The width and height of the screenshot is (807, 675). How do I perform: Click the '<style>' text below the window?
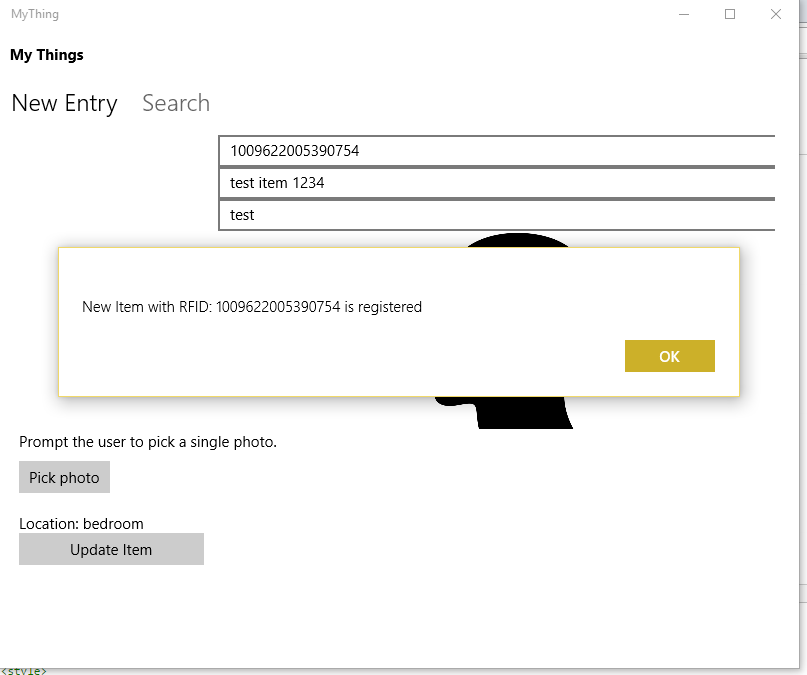pyautogui.click(x=23, y=670)
